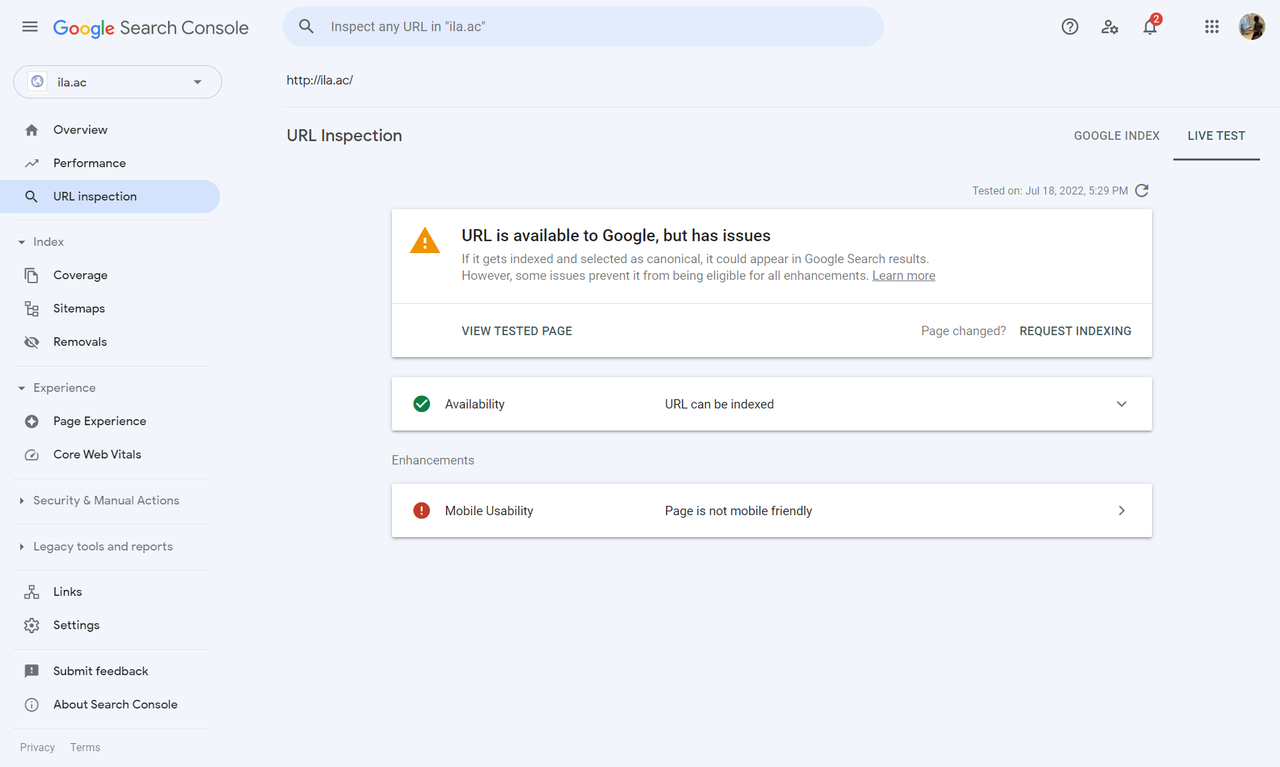Click the Request Indexing button

(x=1075, y=331)
